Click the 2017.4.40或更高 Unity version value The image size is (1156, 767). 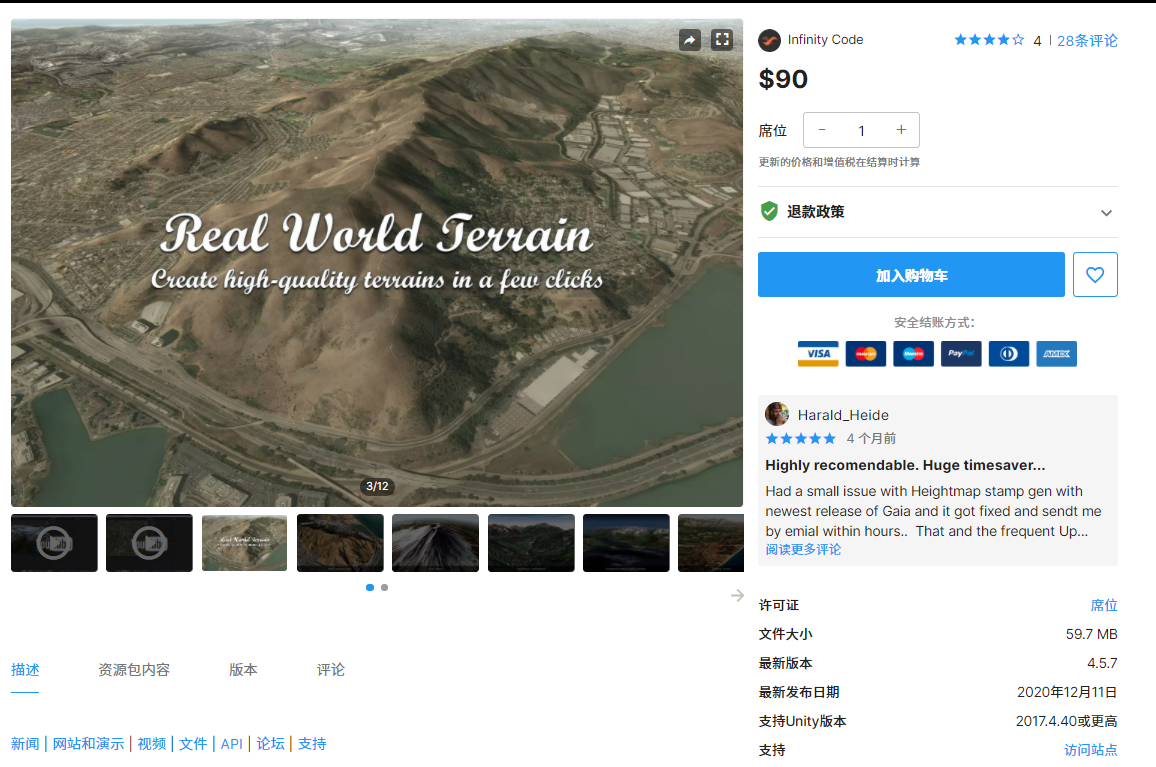1066,721
